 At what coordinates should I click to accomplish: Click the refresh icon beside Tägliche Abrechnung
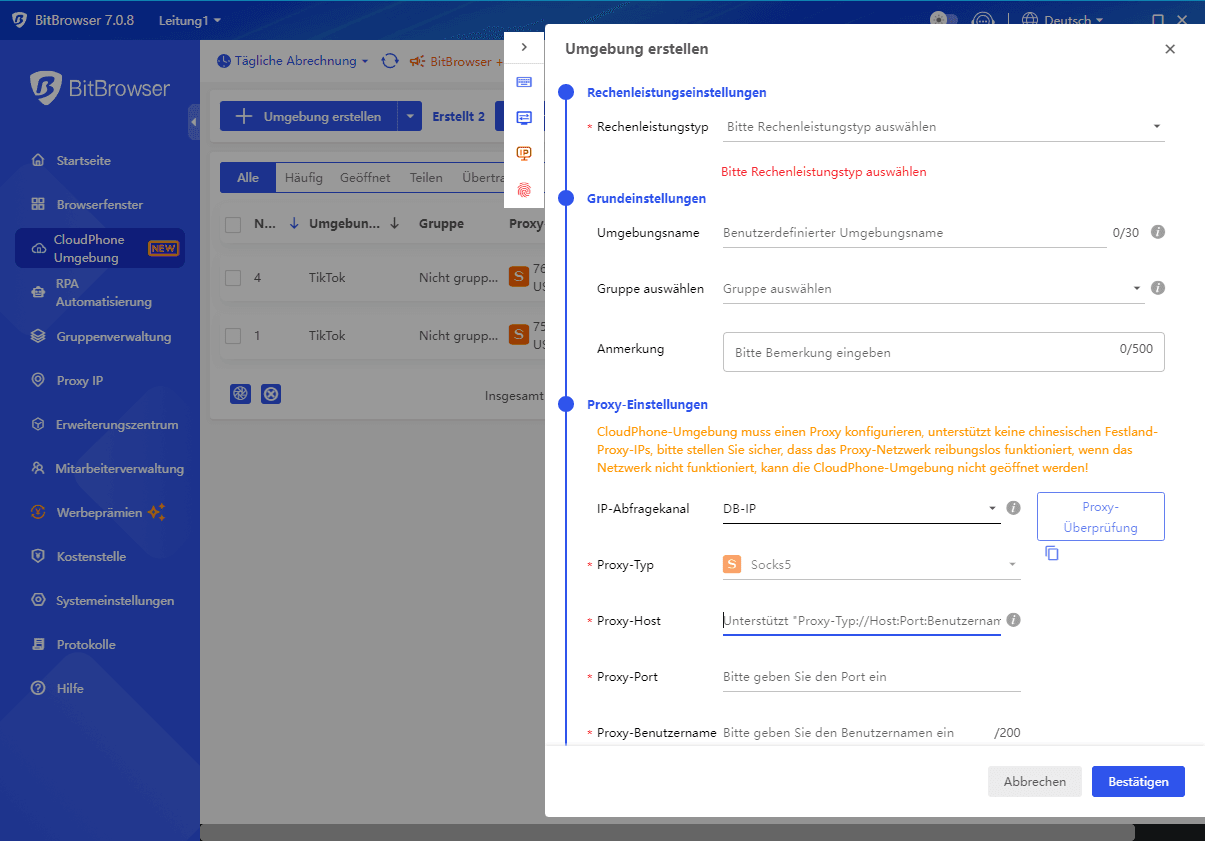390,61
